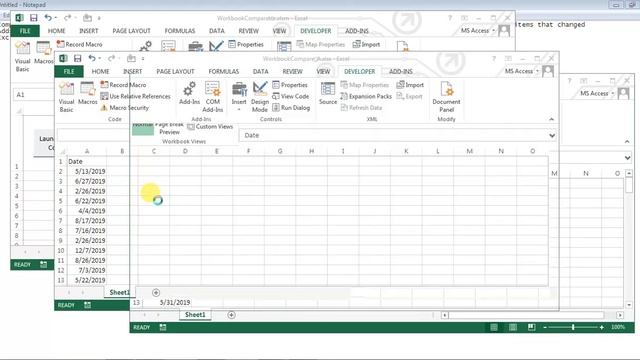Click Name Box showing A1 in back window
Screen dimensions: 640x360
point(34,95)
